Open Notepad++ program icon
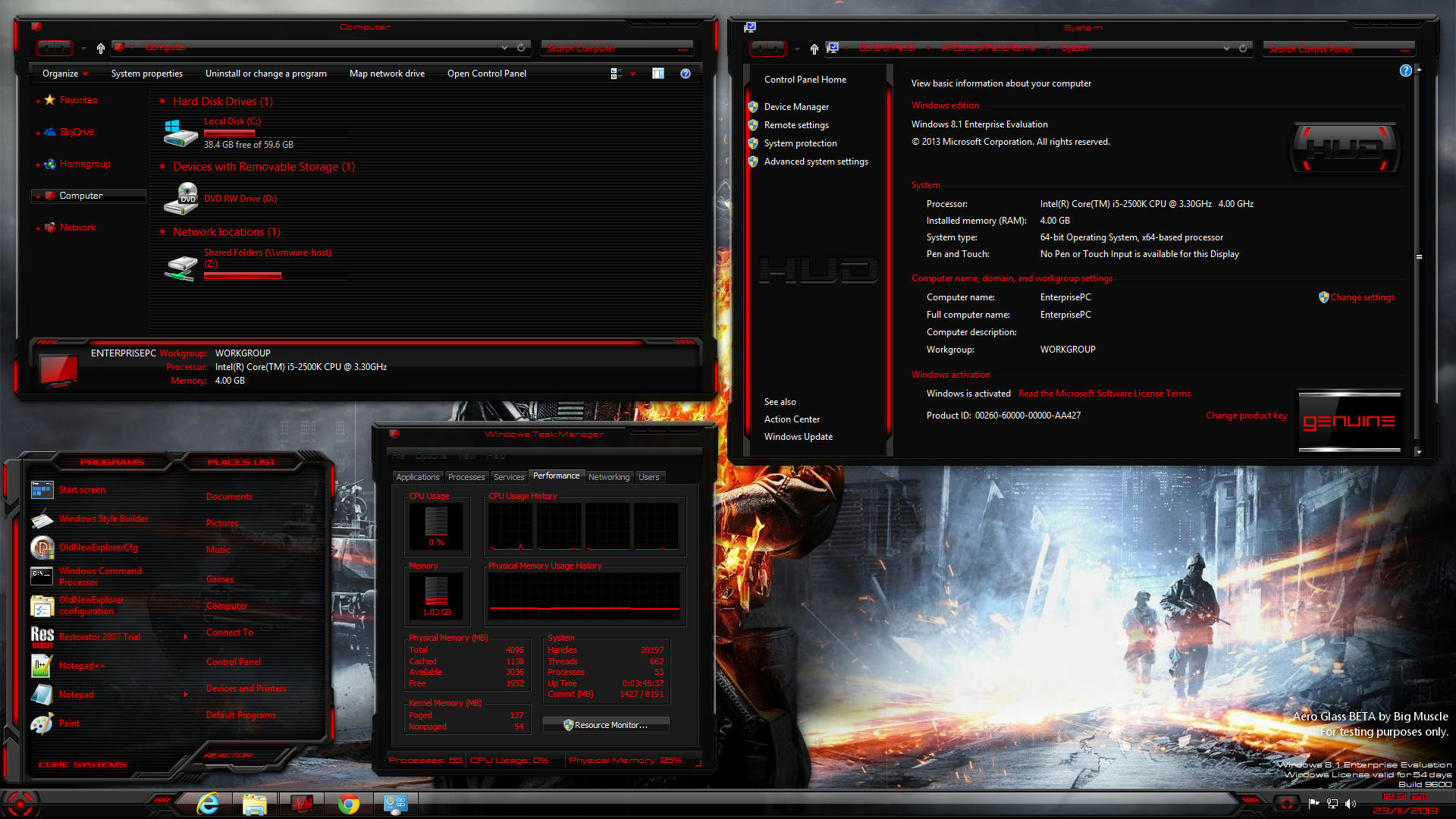The width and height of the screenshot is (1456, 819). (x=42, y=666)
